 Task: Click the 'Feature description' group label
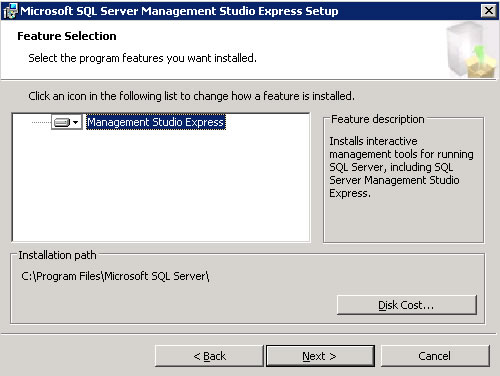(378, 119)
